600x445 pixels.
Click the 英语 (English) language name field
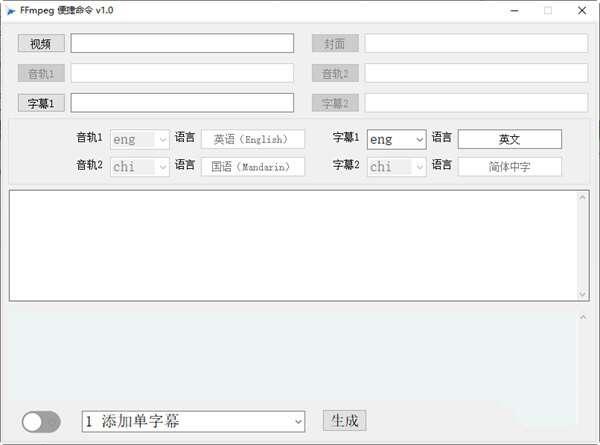coord(253,139)
